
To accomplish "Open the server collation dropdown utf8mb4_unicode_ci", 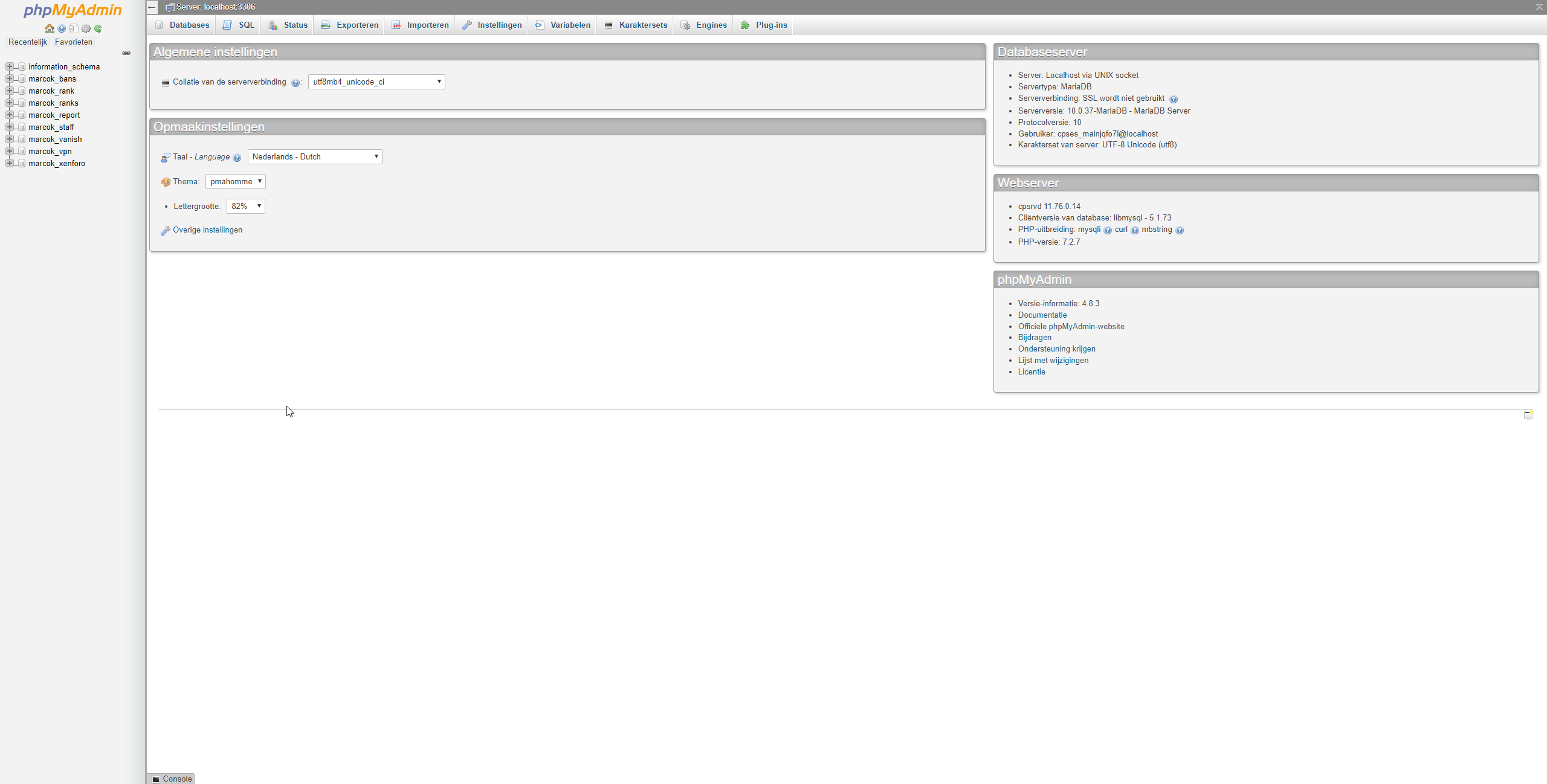I will click(376, 82).
